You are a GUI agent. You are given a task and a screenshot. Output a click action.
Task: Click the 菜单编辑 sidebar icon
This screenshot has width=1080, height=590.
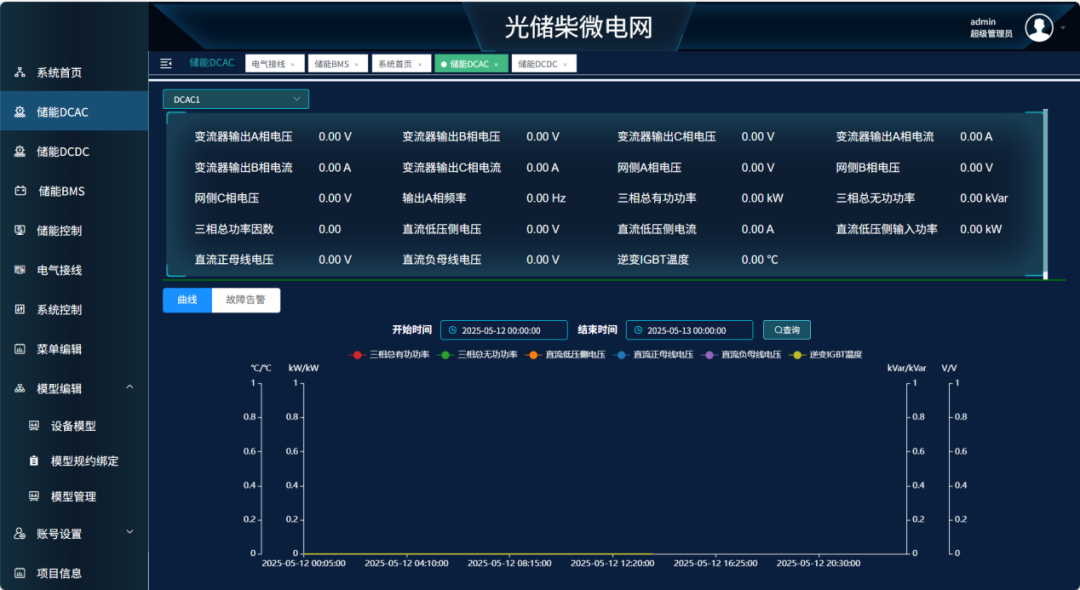coord(19,349)
